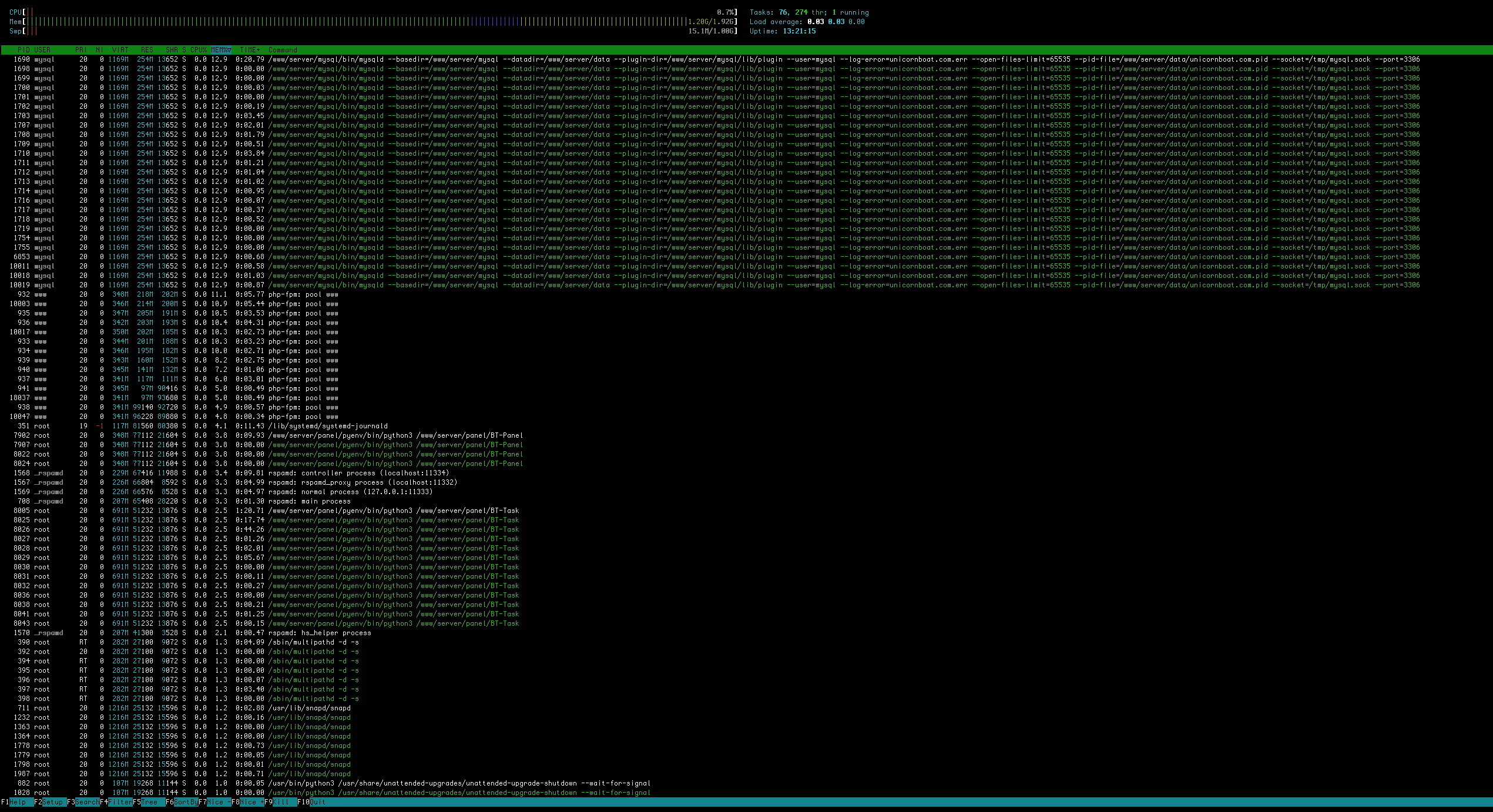
Task: Select BT-Task python3 row PID 8005
Action: coord(746,511)
